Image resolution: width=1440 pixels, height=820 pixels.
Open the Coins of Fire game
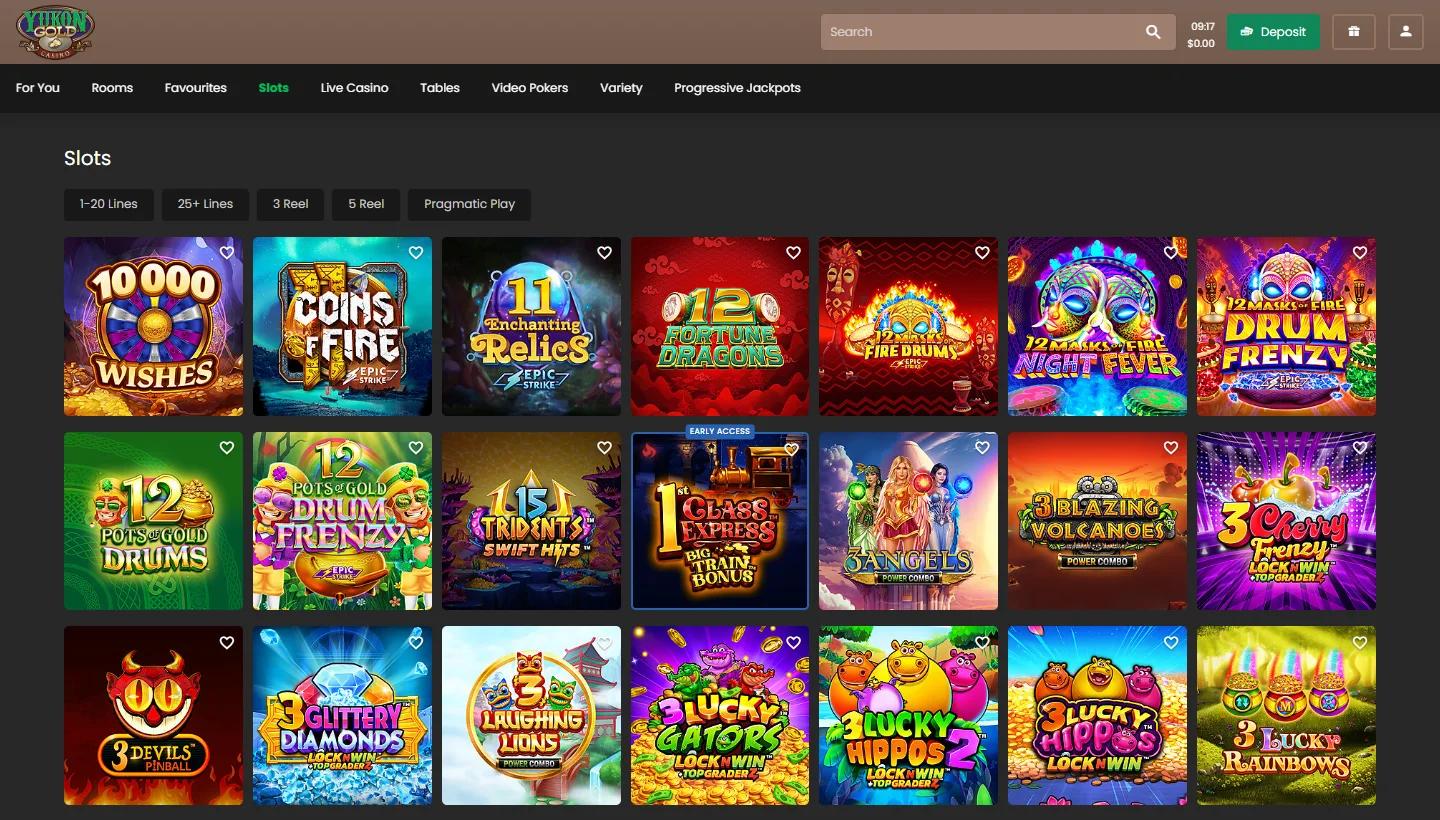point(342,326)
